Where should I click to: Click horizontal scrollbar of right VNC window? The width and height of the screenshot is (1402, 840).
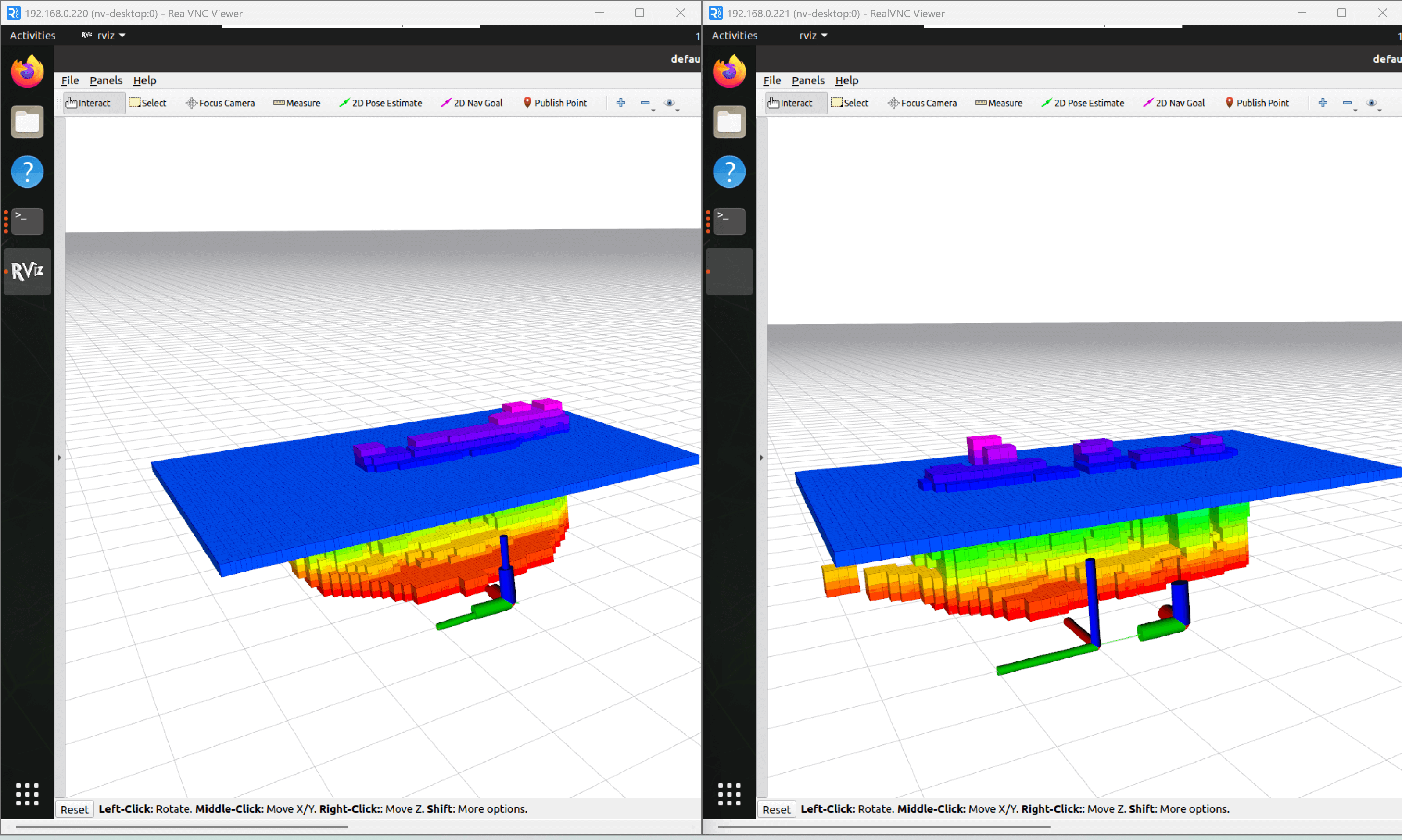pyautogui.click(x=884, y=827)
